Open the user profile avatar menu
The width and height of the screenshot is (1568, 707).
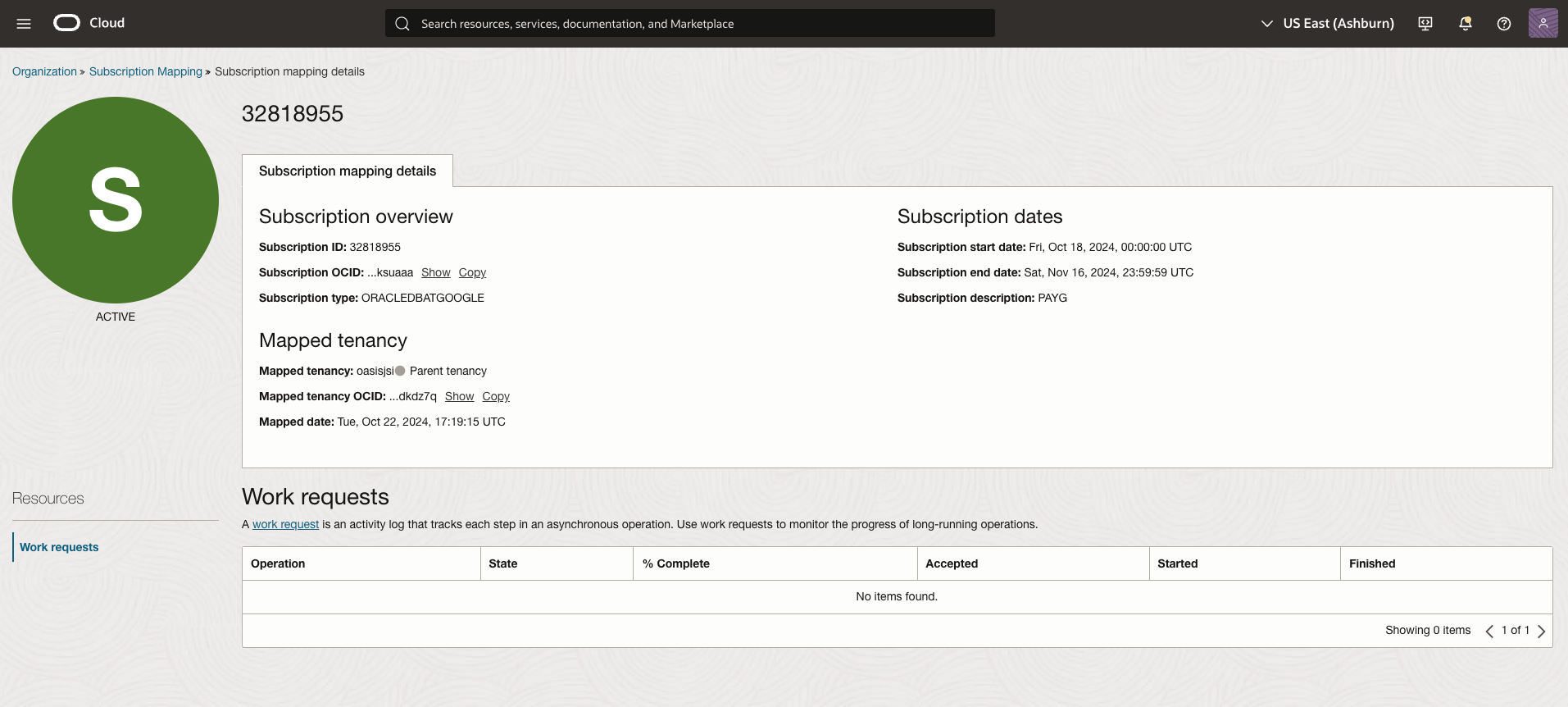click(1543, 23)
